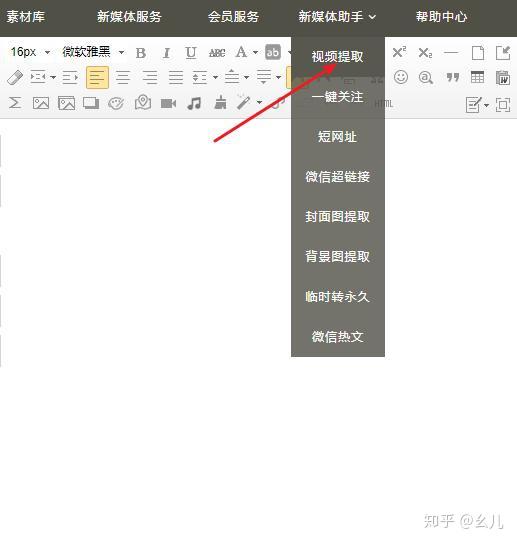This screenshot has width=517, height=544.
Task: Toggle center alignment
Action: click(123, 77)
